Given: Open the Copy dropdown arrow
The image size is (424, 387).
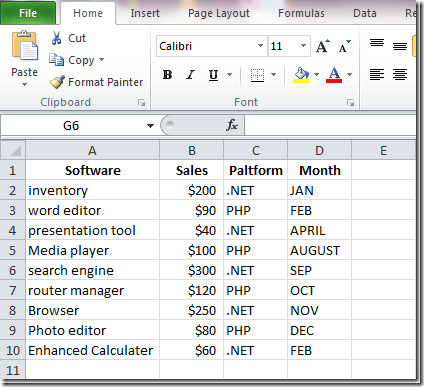Looking at the screenshot, I should [x=101, y=60].
